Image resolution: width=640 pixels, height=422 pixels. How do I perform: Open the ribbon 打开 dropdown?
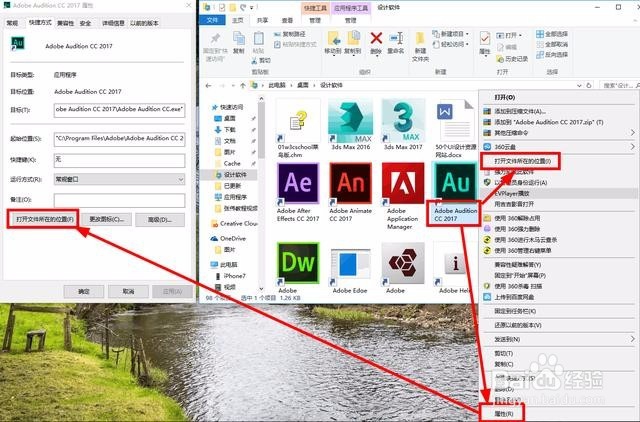509,36
